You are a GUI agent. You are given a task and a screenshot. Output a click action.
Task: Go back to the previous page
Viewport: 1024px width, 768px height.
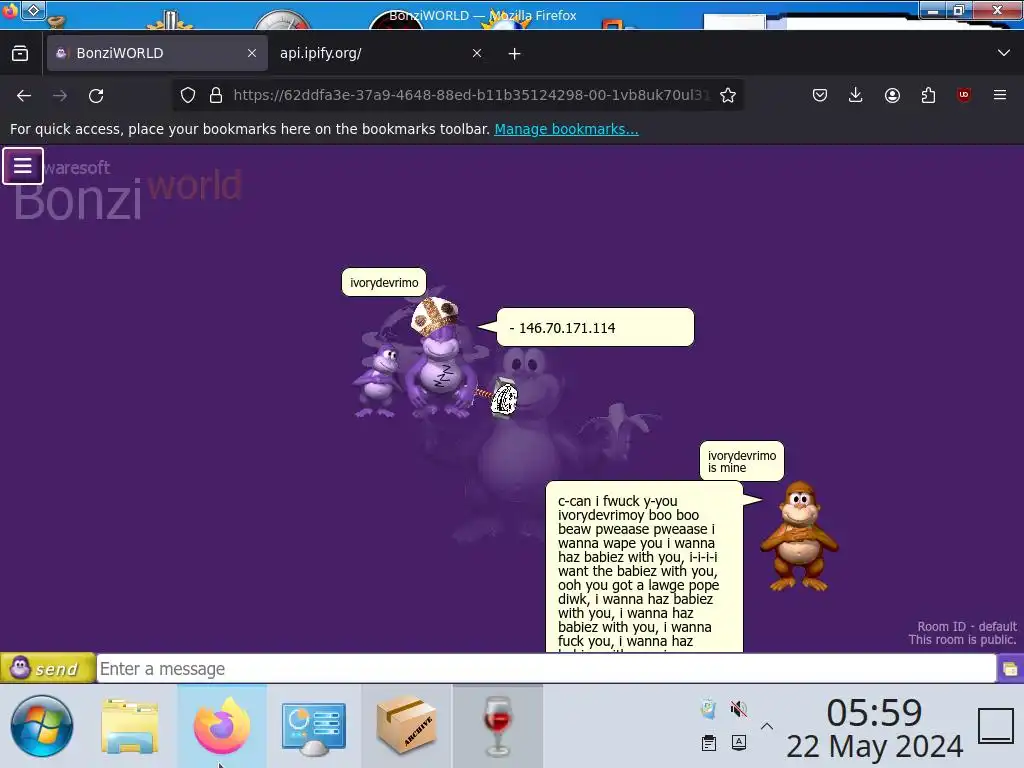click(24, 96)
